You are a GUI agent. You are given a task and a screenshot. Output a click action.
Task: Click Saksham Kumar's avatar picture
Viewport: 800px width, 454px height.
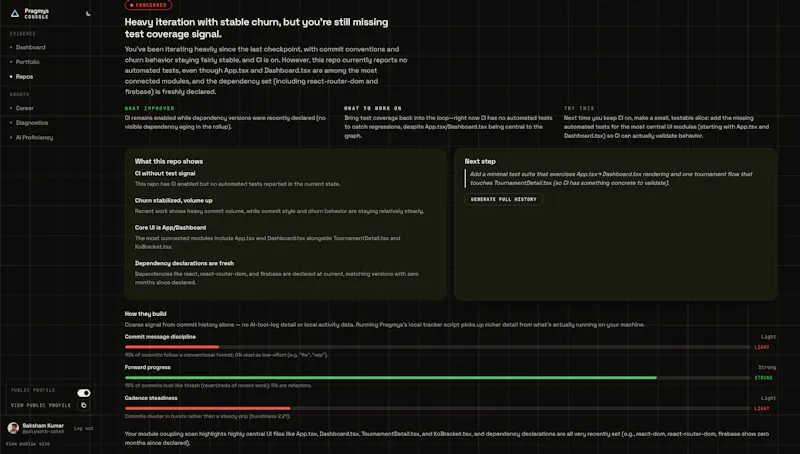[x=13, y=428]
